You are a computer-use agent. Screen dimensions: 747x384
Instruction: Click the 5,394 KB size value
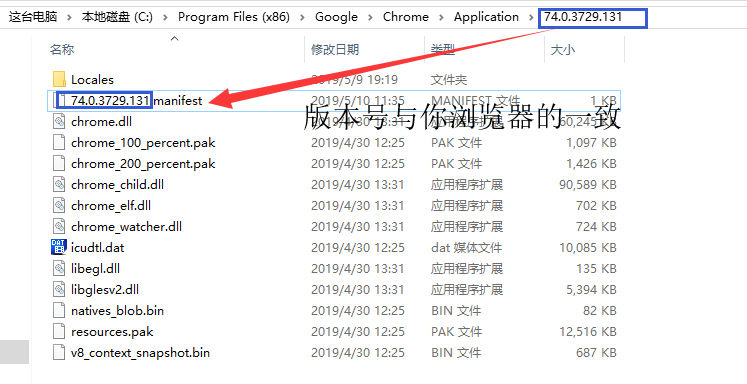(591, 289)
